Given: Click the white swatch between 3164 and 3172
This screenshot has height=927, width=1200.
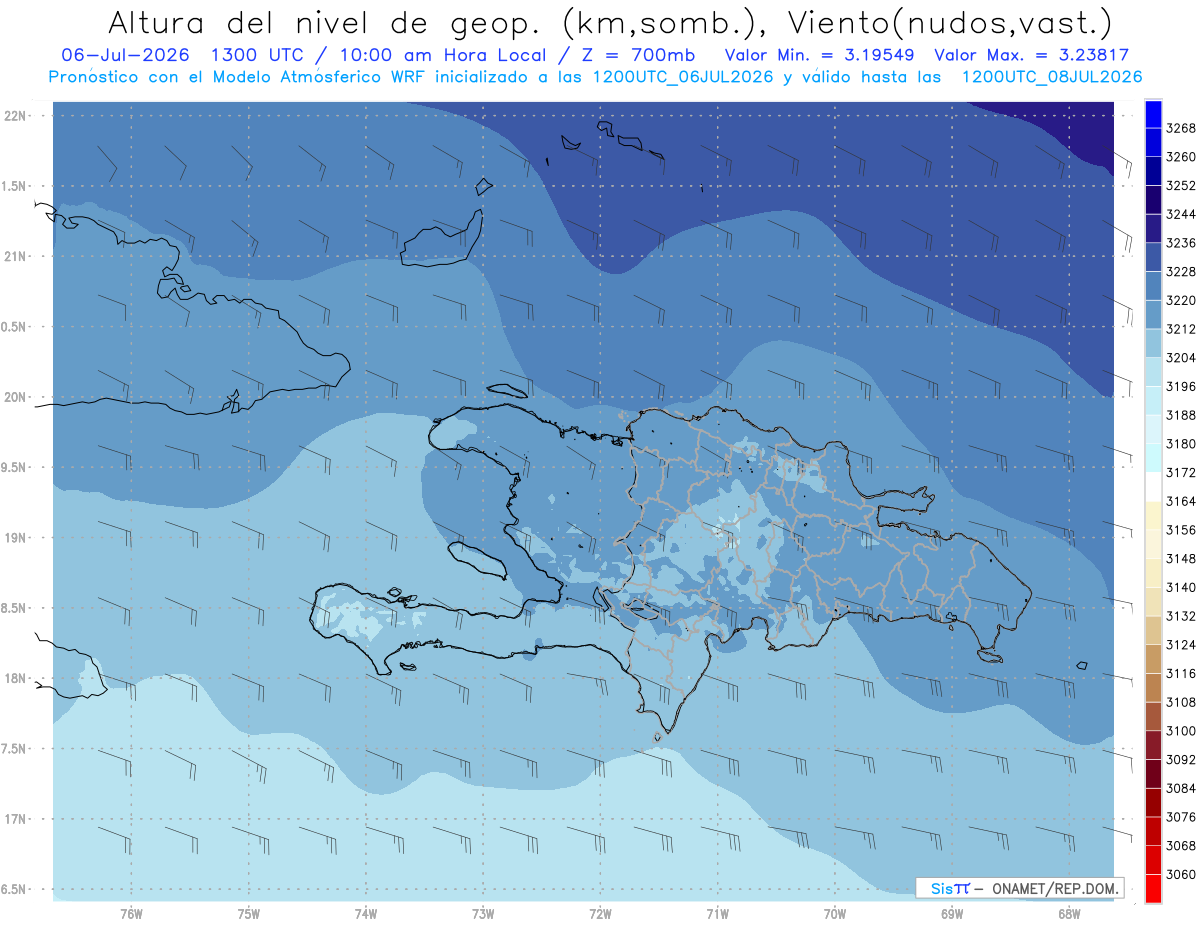Looking at the screenshot, I should point(1153,486).
